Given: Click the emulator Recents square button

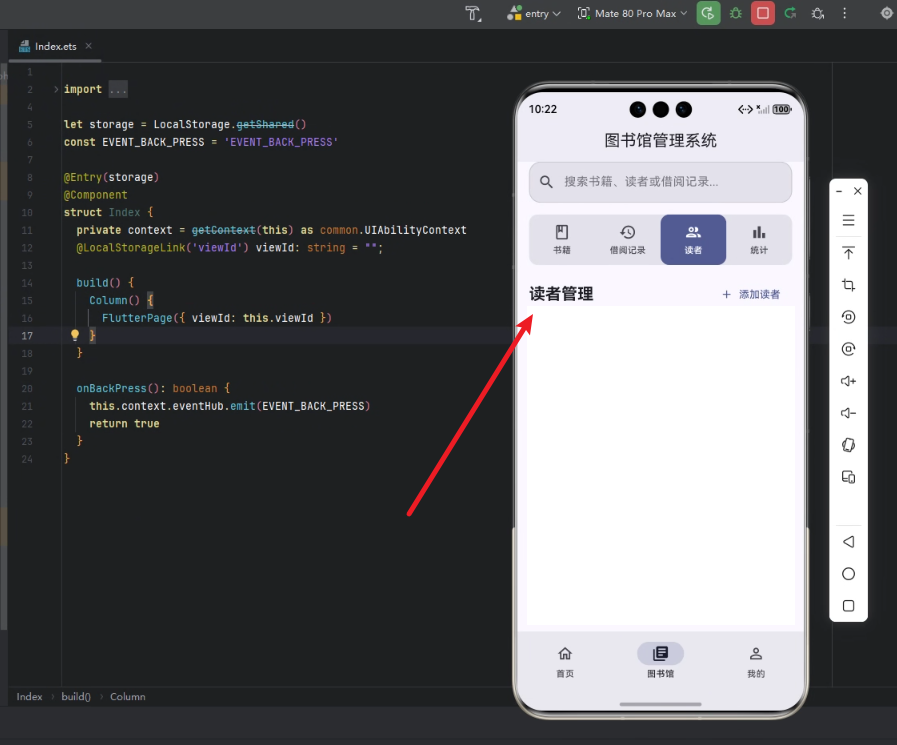Looking at the screenshot, I should [x=848, y=606].
